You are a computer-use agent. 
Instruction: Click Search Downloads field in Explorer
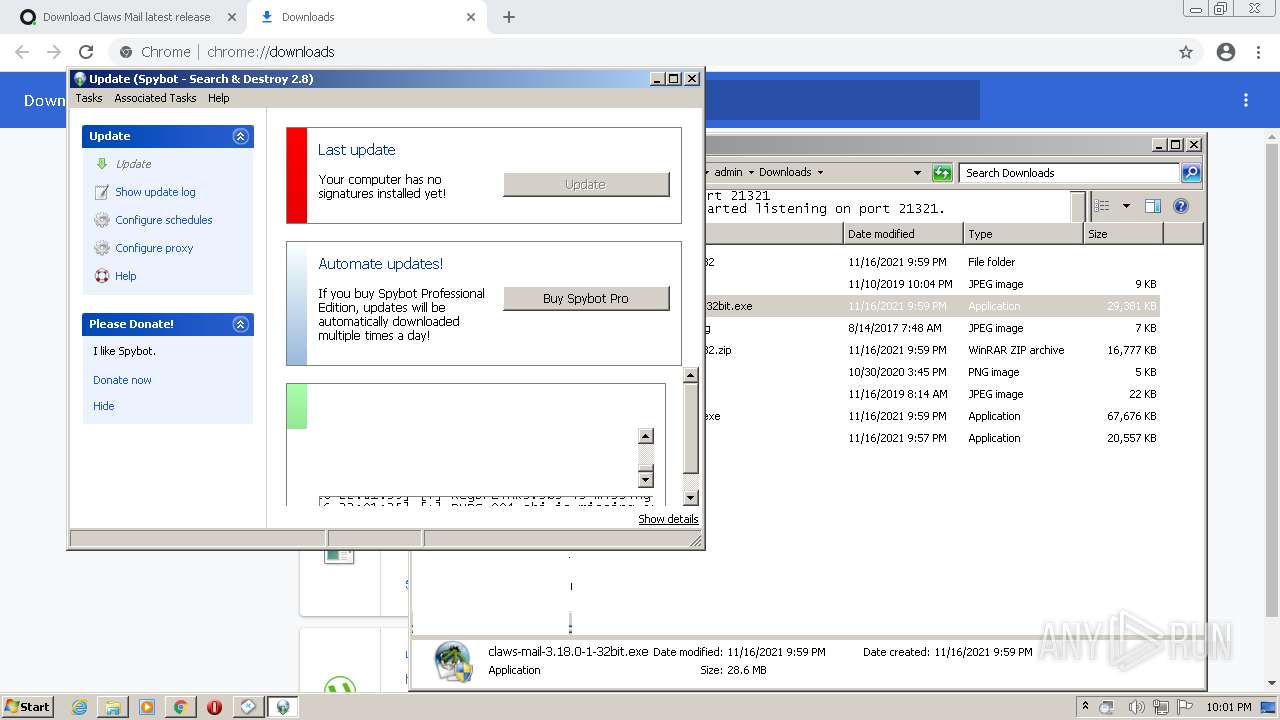point(1069,173)
